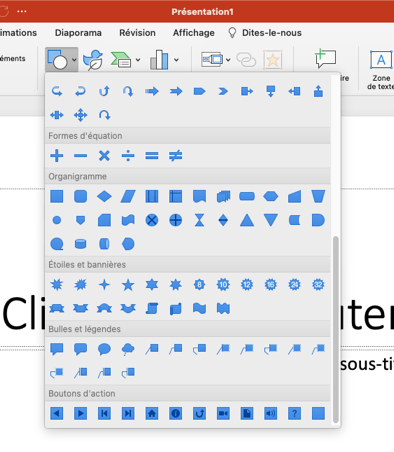Insert the Back/Previous action button
Image resolution: width=394 pixels, height=452 pixels.
point(57,414)
